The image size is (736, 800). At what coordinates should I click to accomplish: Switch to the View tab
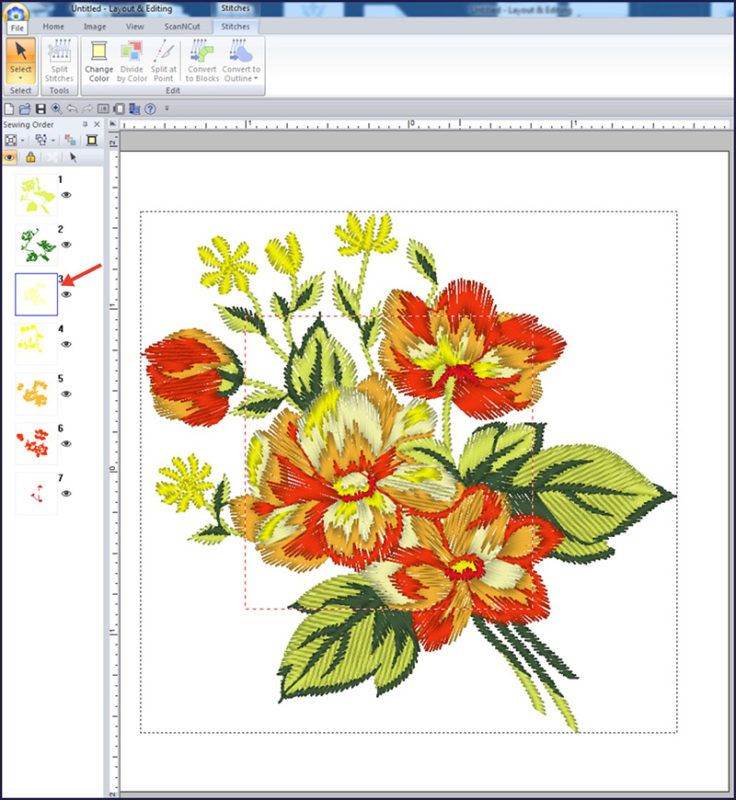pos(135,27)
